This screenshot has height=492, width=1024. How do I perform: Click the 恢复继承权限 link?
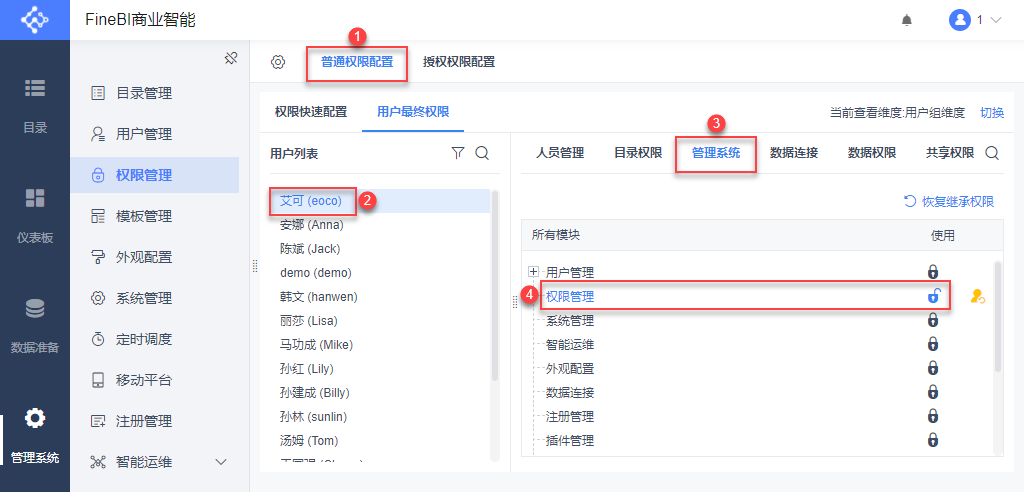949,201
